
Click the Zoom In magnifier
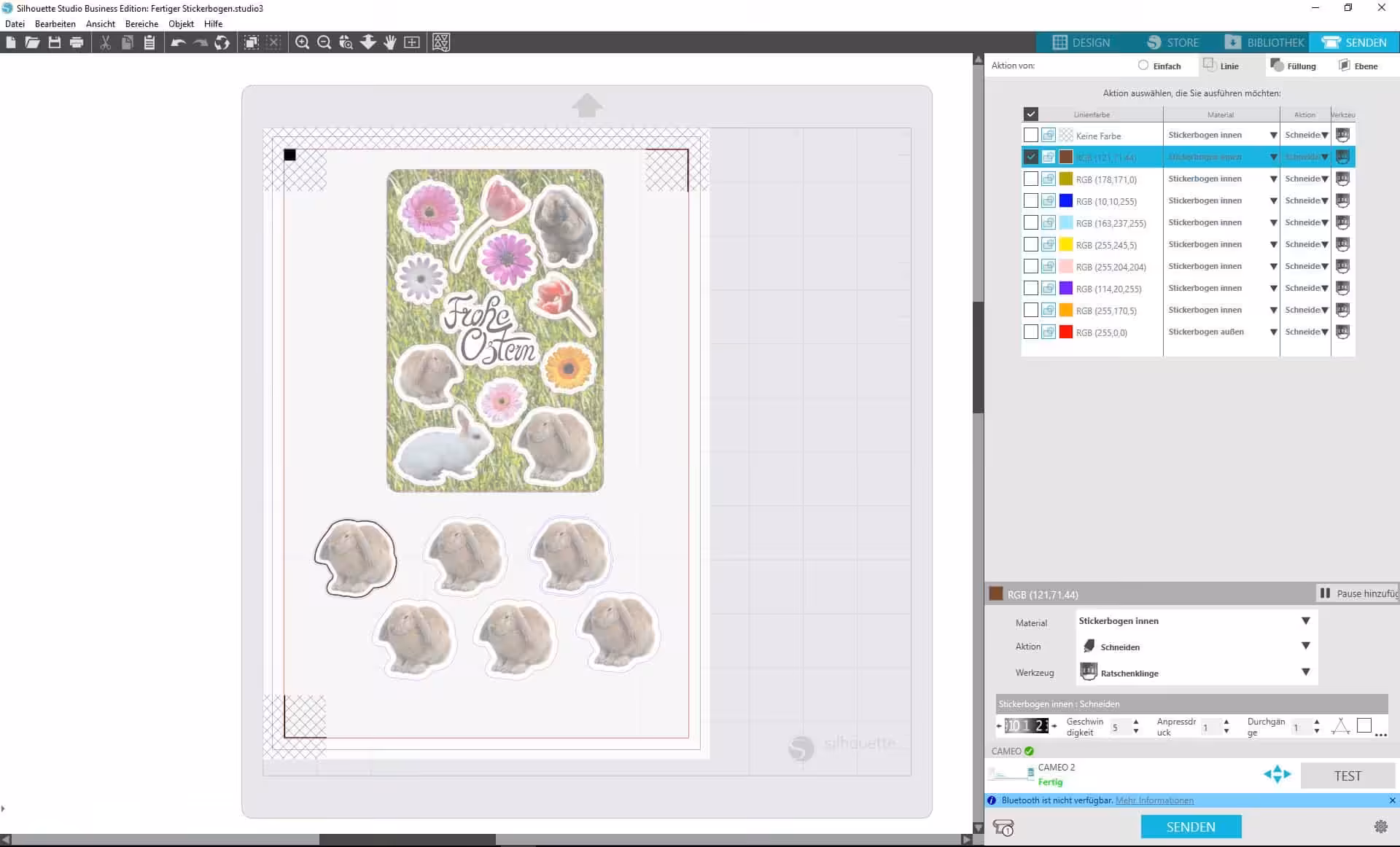point(302,42)
